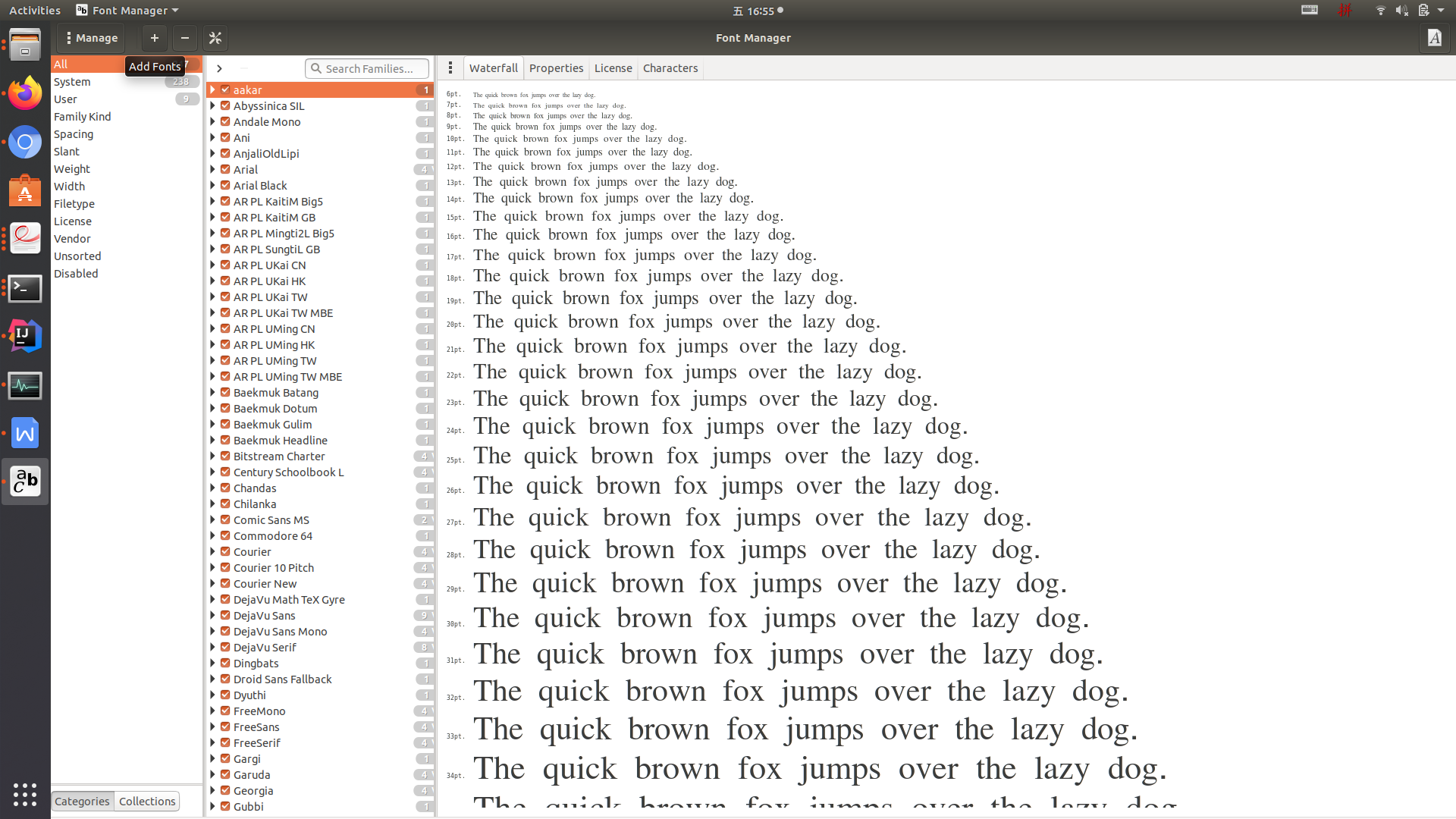The height and width of the screenshot is (819, 1456).
Task: Click the Add Fonts plus icon
Action: click(x=154, y=38)
